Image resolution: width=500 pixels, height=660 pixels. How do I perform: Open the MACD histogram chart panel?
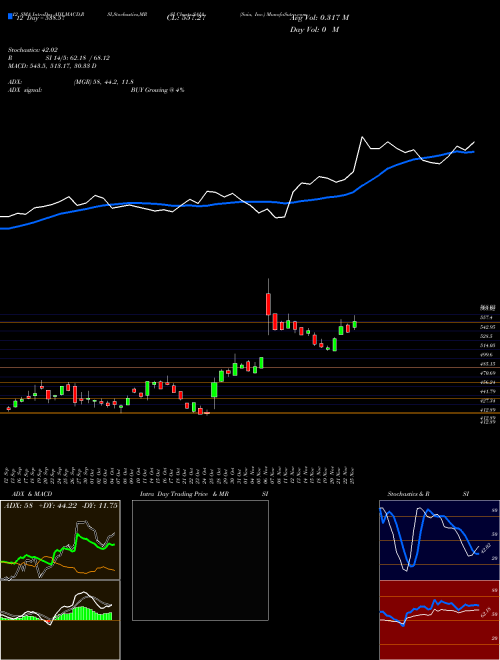[x=60, y=620]
